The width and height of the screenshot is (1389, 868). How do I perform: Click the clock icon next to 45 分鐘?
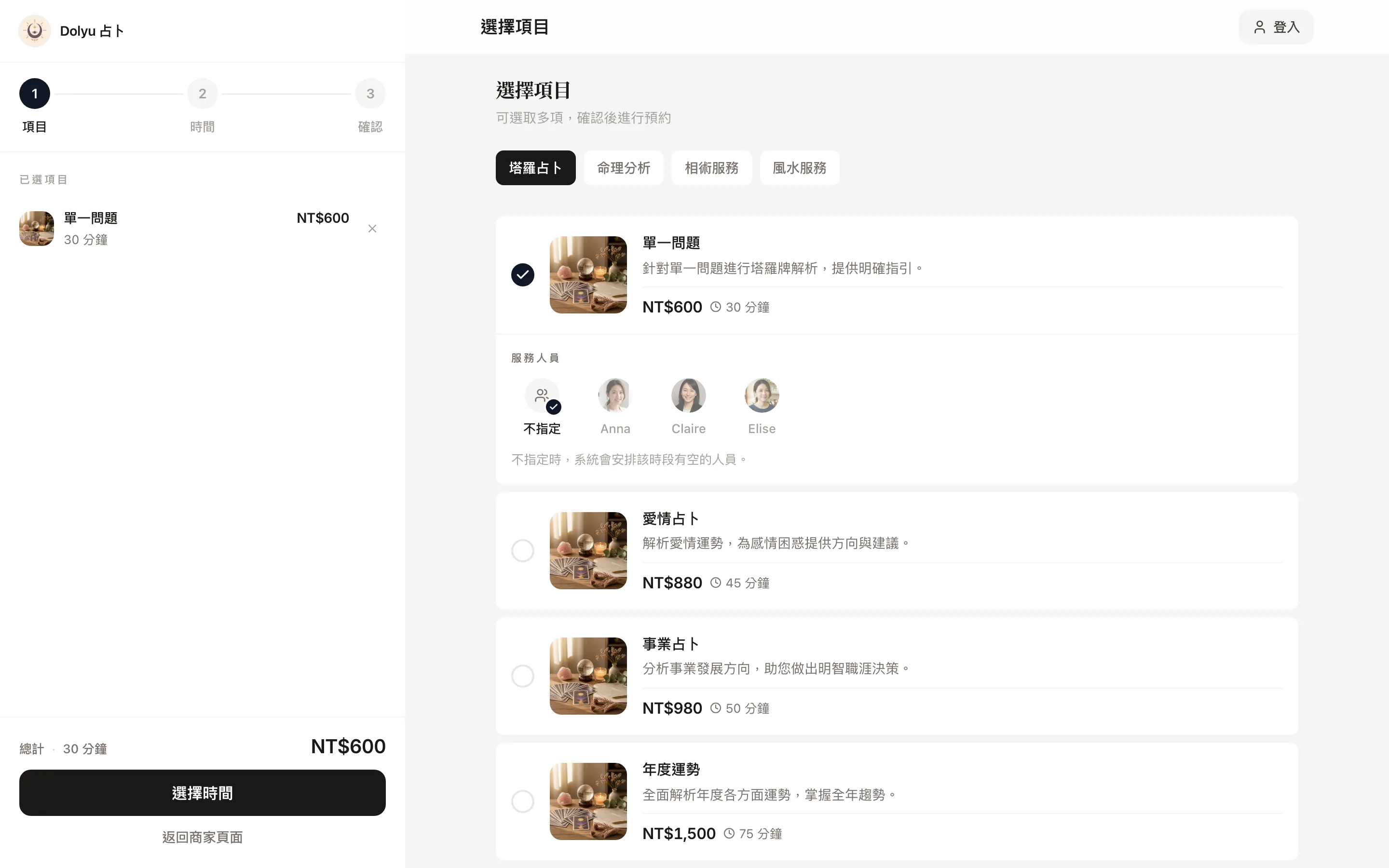[715, 583]
